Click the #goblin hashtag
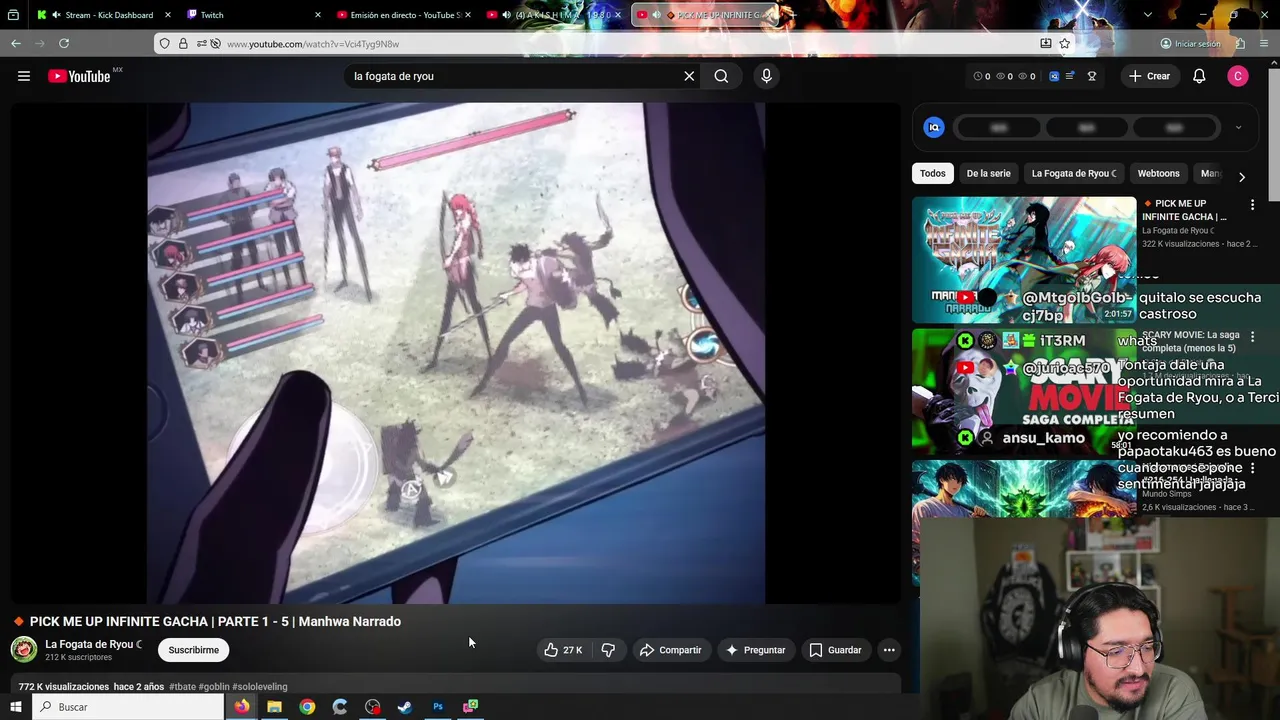Viewport: 1280px width, 720px height. (214, 687)
